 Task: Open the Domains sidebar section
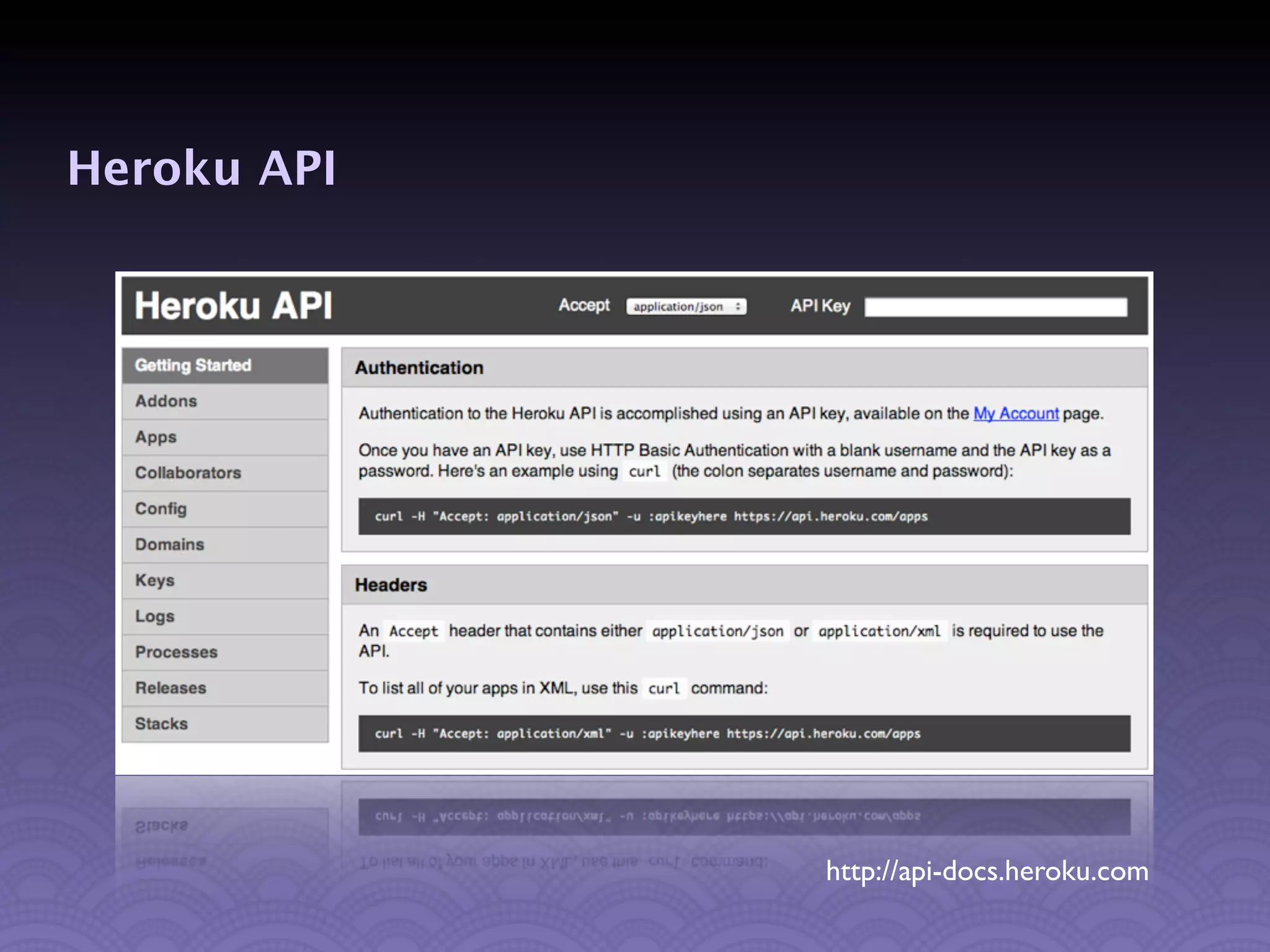[x=225, y=545]
